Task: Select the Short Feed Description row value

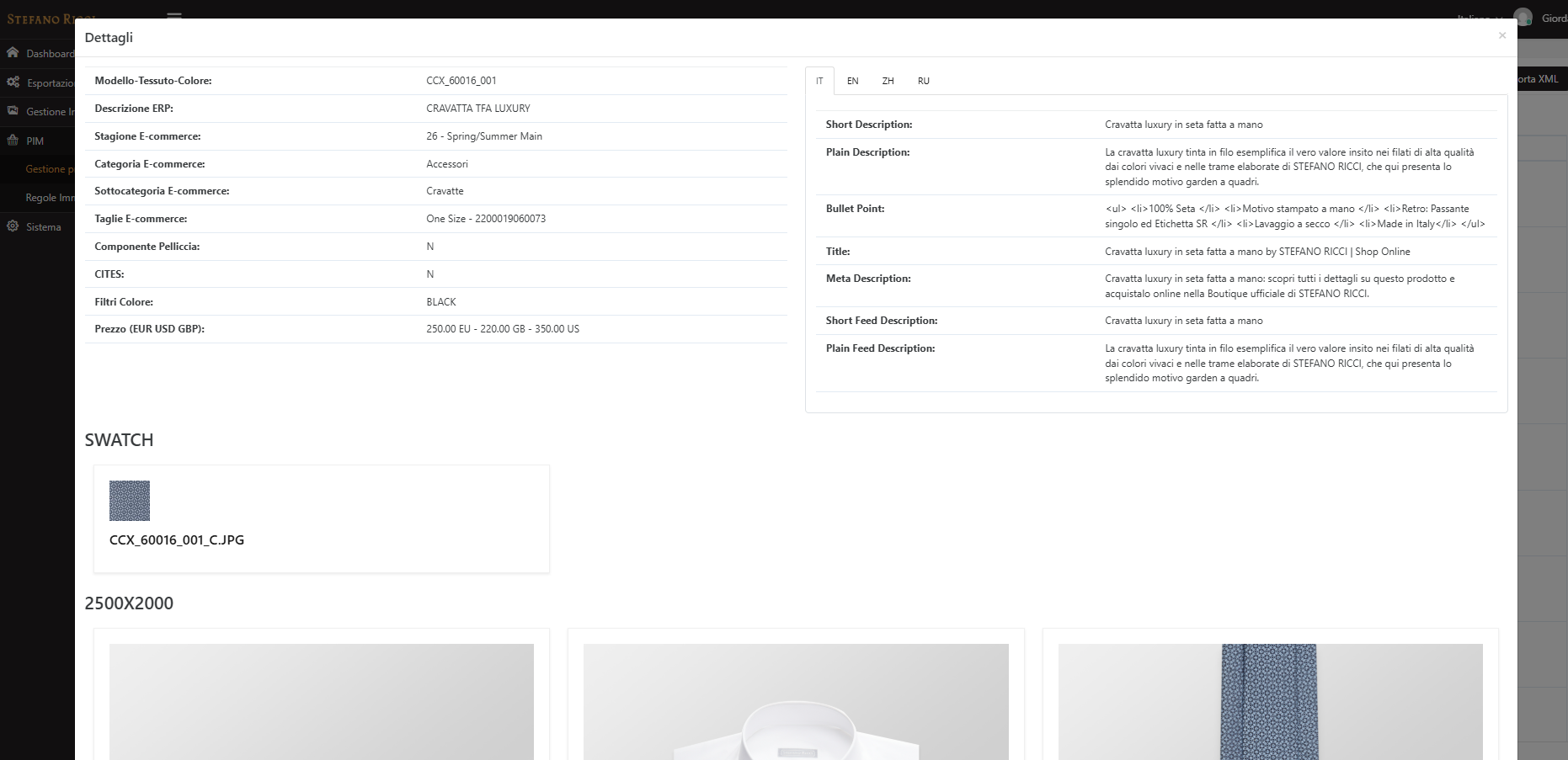Action: (x=1184, y=321)
